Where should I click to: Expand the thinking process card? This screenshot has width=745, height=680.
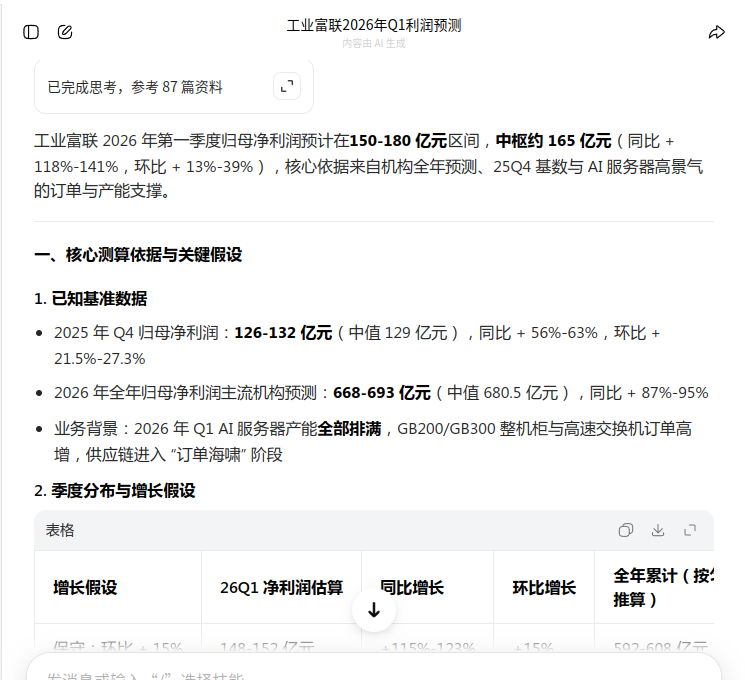point(287,86)
